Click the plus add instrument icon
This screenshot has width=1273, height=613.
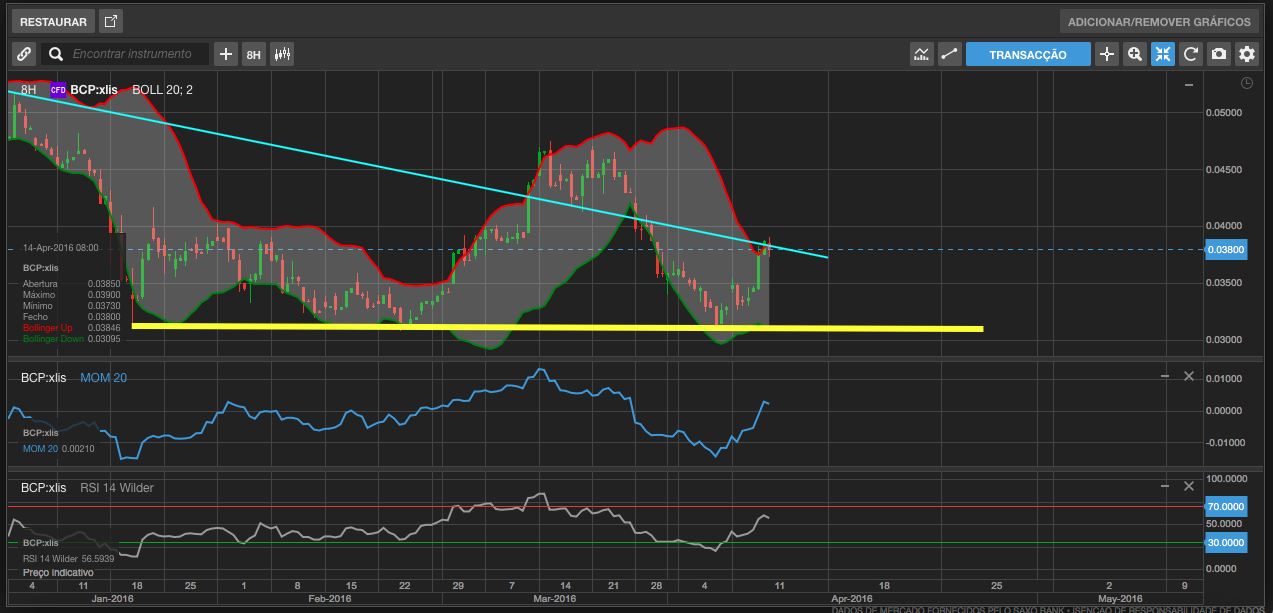point(226,54)
